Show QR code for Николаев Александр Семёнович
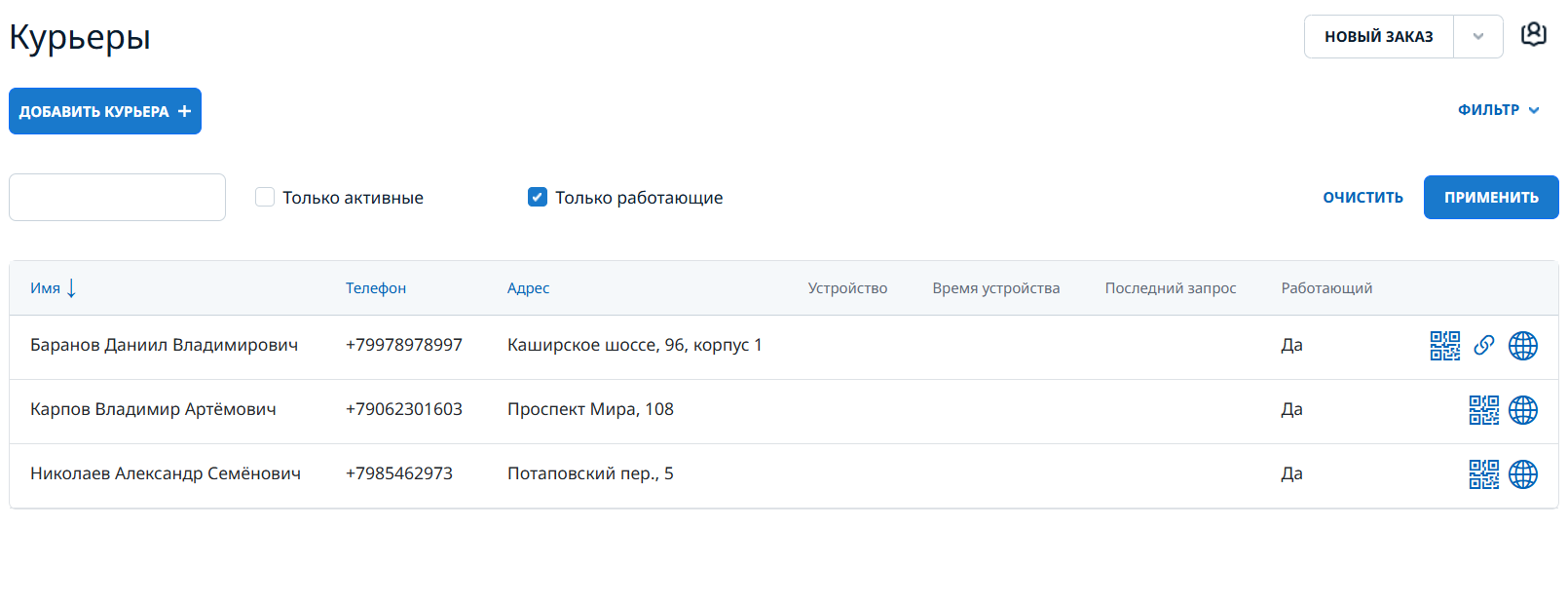 [x=1483, y=474]
